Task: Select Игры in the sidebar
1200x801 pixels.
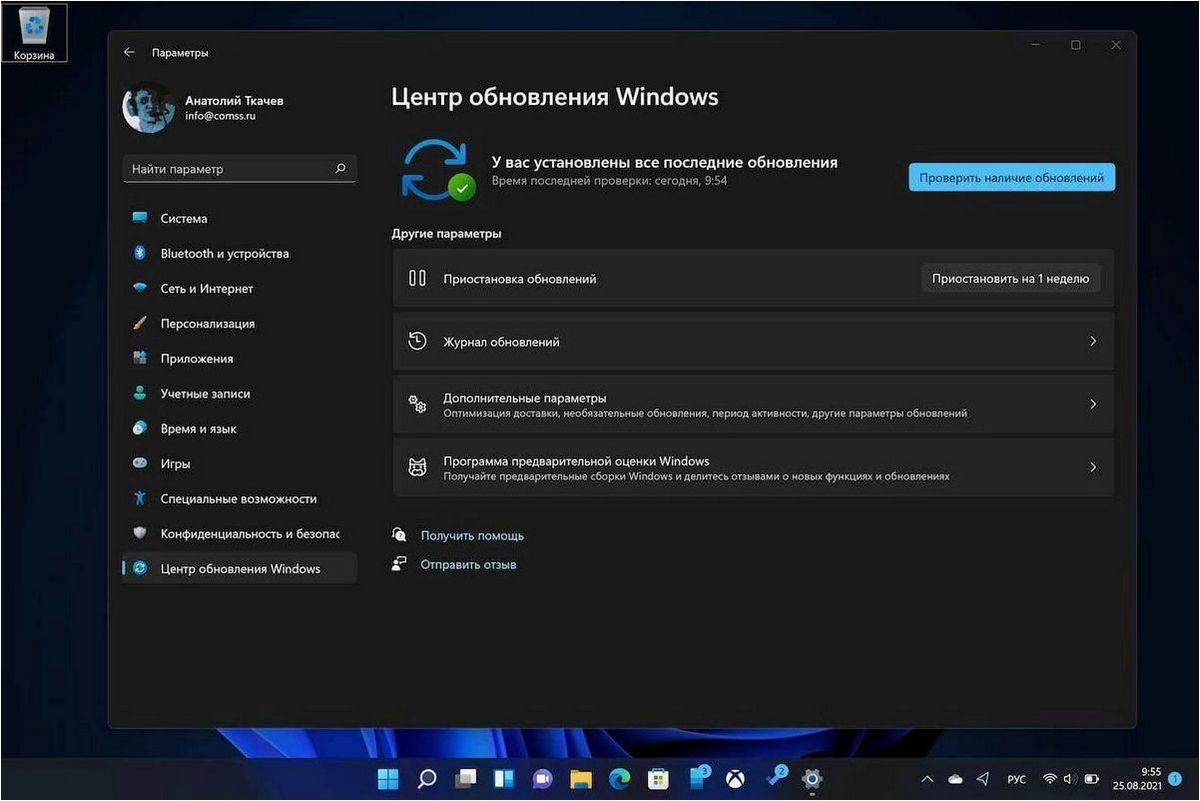Action: point(239,463)
